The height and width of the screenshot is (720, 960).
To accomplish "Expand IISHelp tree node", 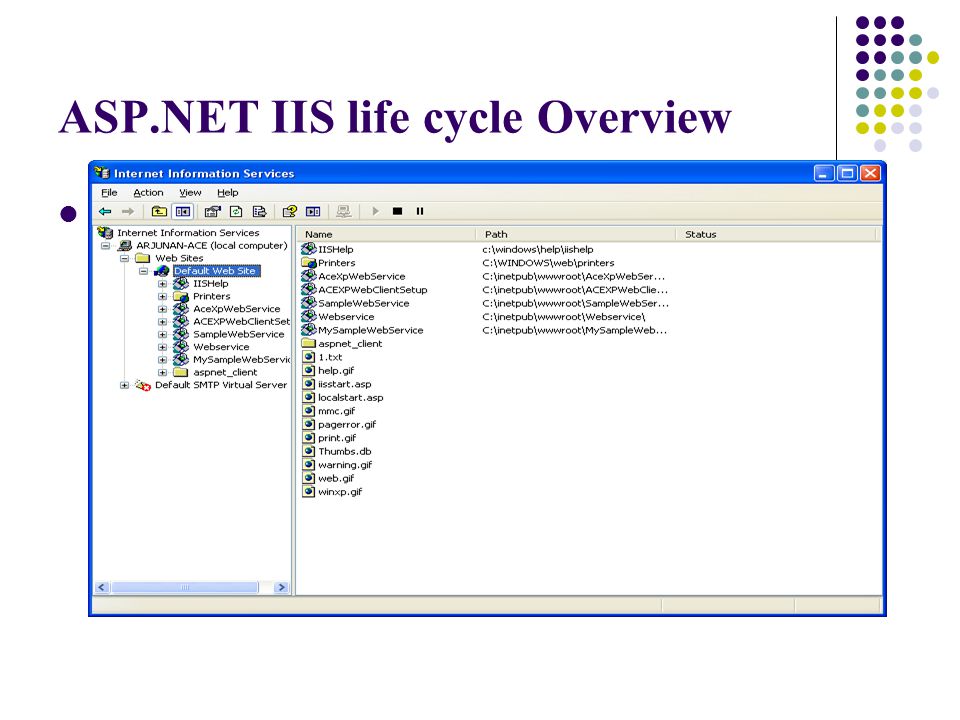I will coord(162,284).
